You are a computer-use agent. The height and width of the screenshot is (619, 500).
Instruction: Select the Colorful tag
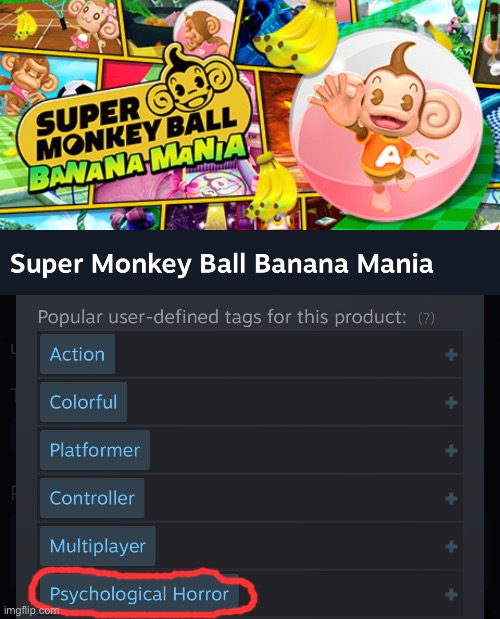click(83, 402)
